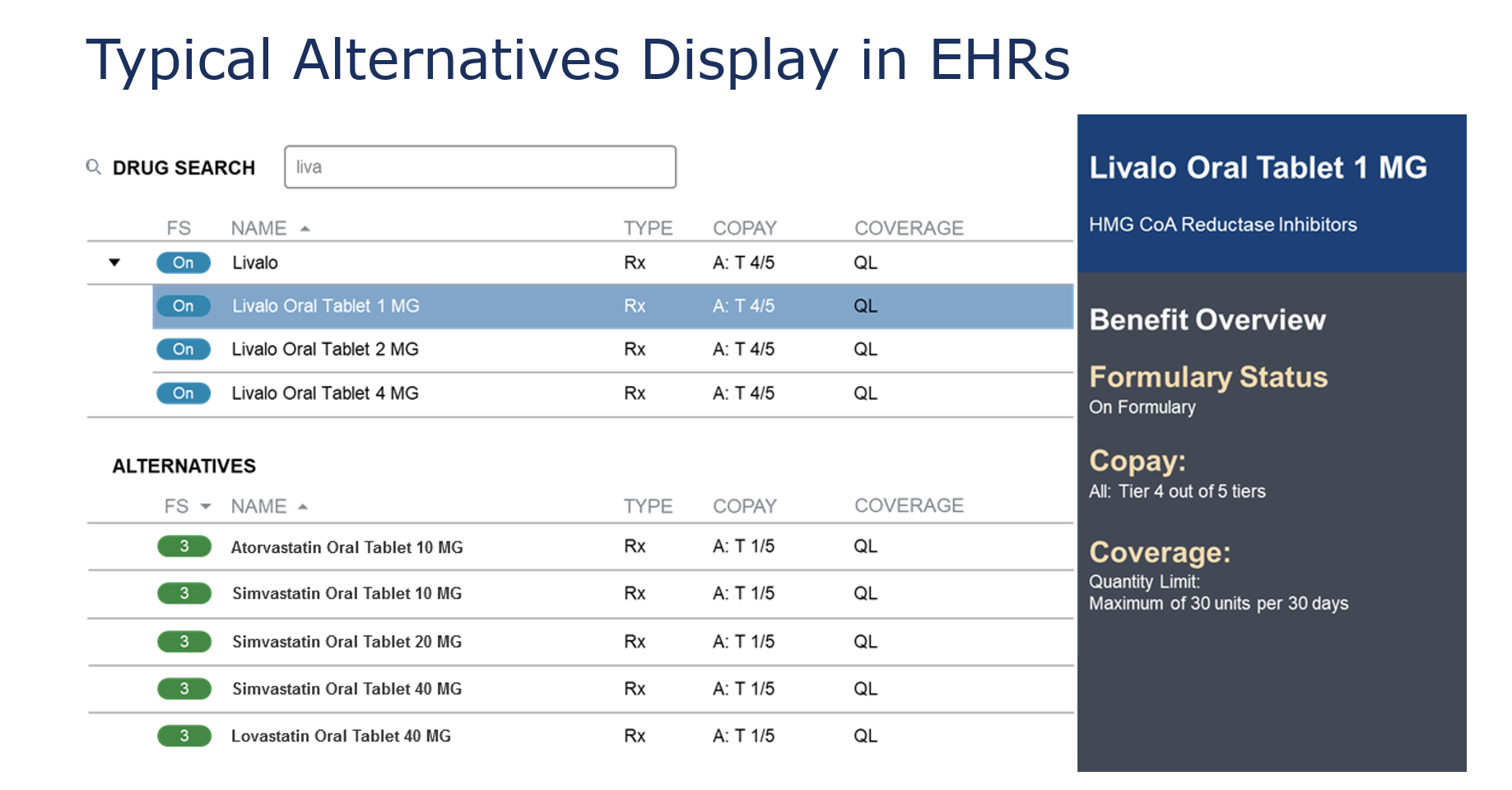Toggle the On badge for Livalo

tap(184, 263)
